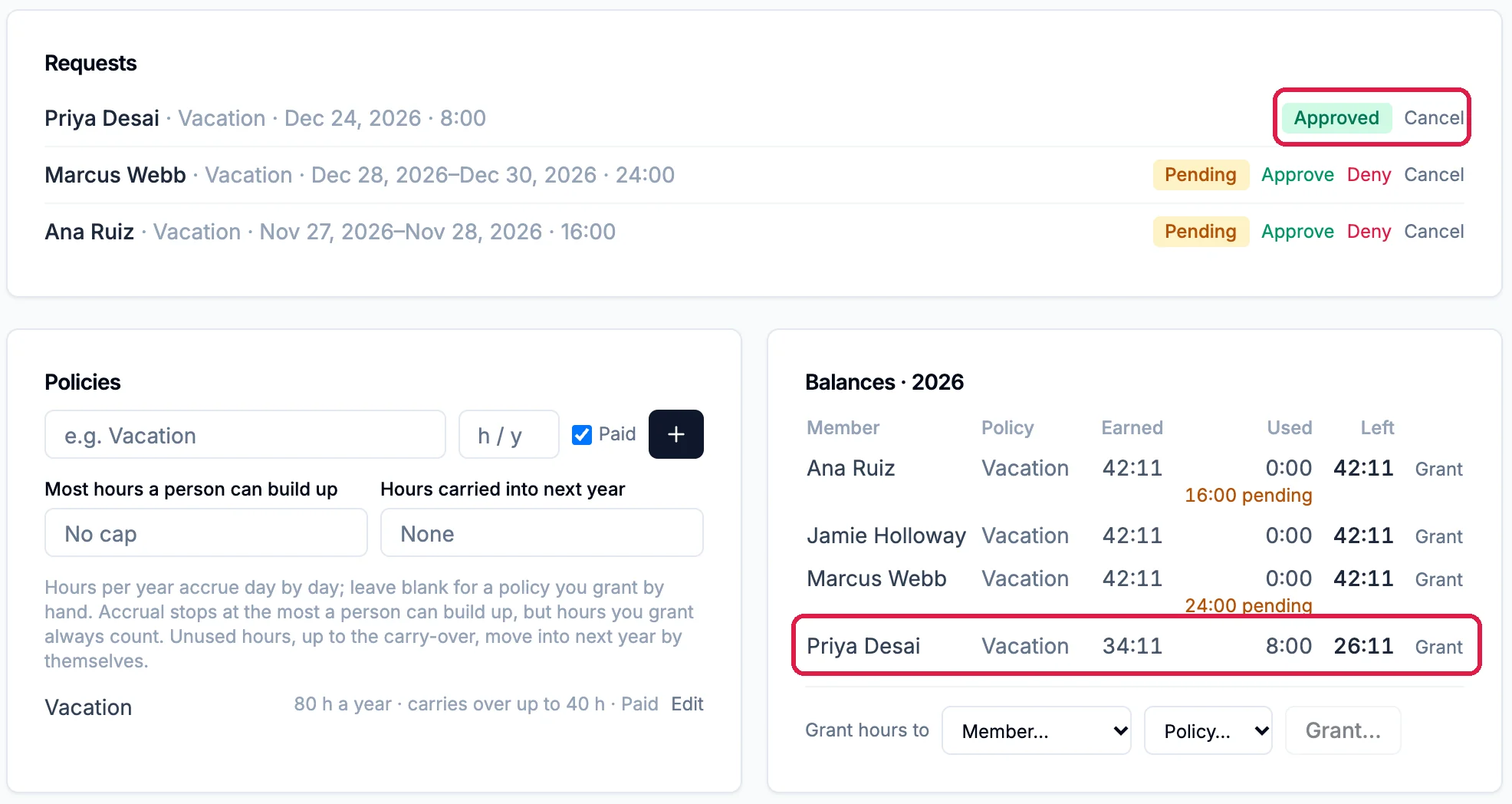Open the Member dropdown for granting hours
1512x804 pixels.
(1036, 730)
